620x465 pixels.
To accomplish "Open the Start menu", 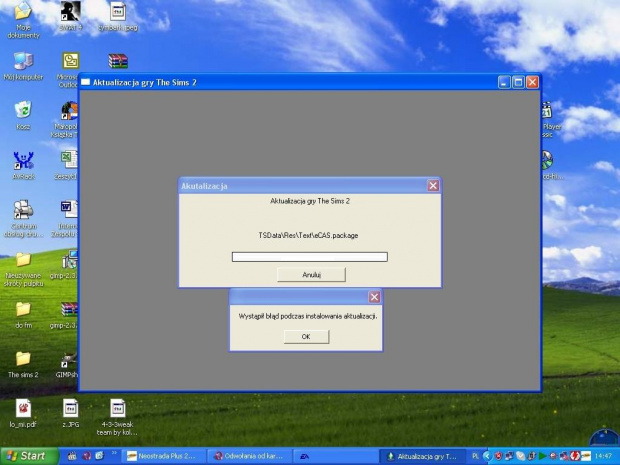I will tap(28, 456).
